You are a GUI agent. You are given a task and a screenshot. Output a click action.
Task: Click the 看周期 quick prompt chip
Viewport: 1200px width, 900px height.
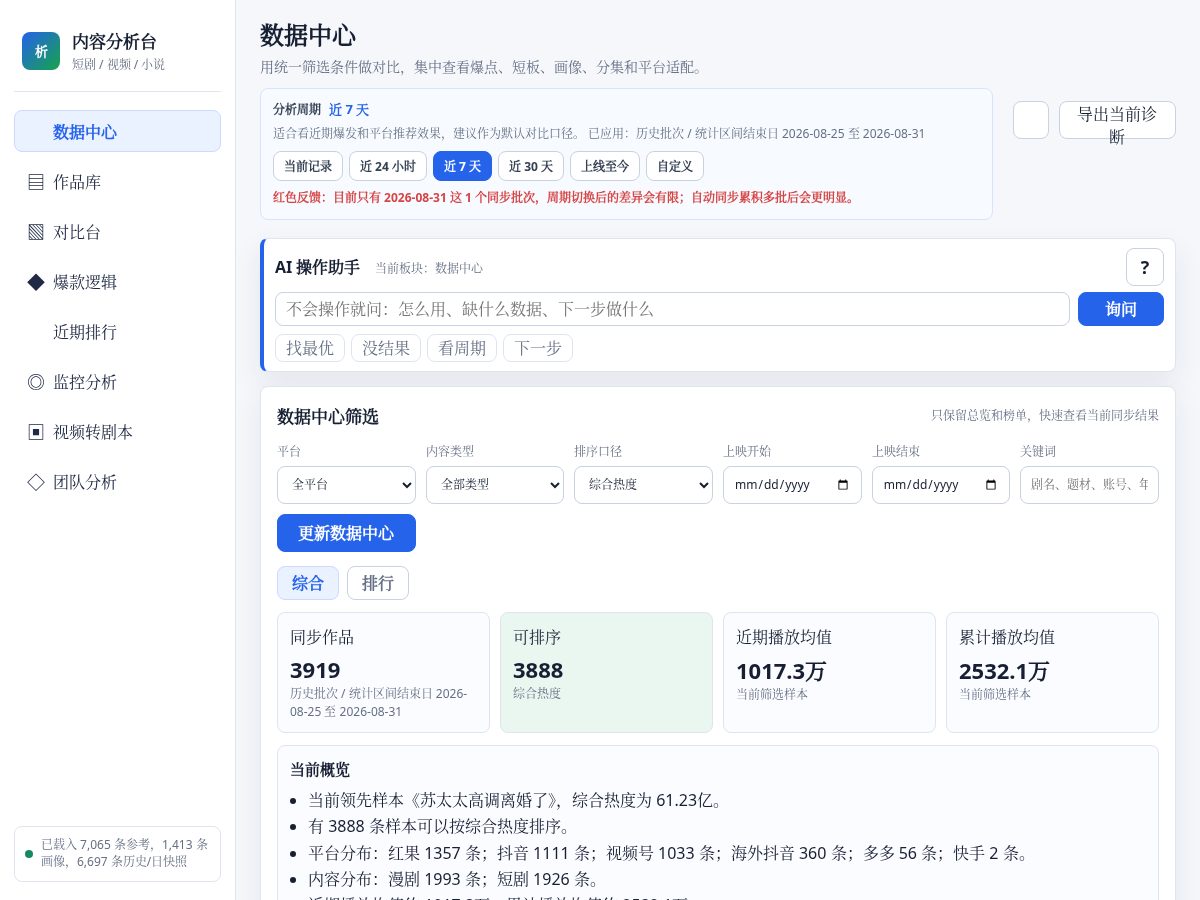[462, 348]
